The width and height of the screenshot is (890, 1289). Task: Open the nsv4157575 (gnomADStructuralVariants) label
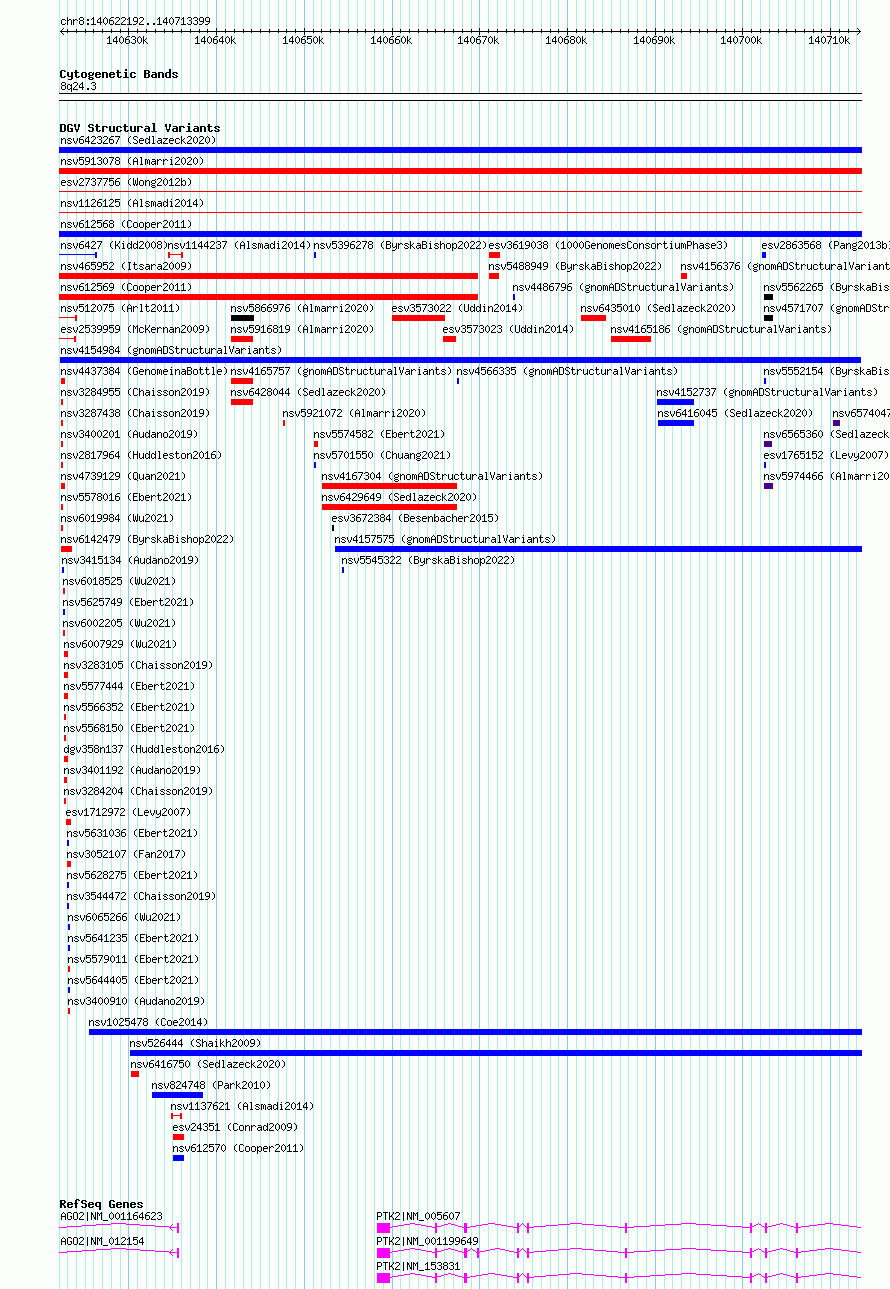click(445, 539)
